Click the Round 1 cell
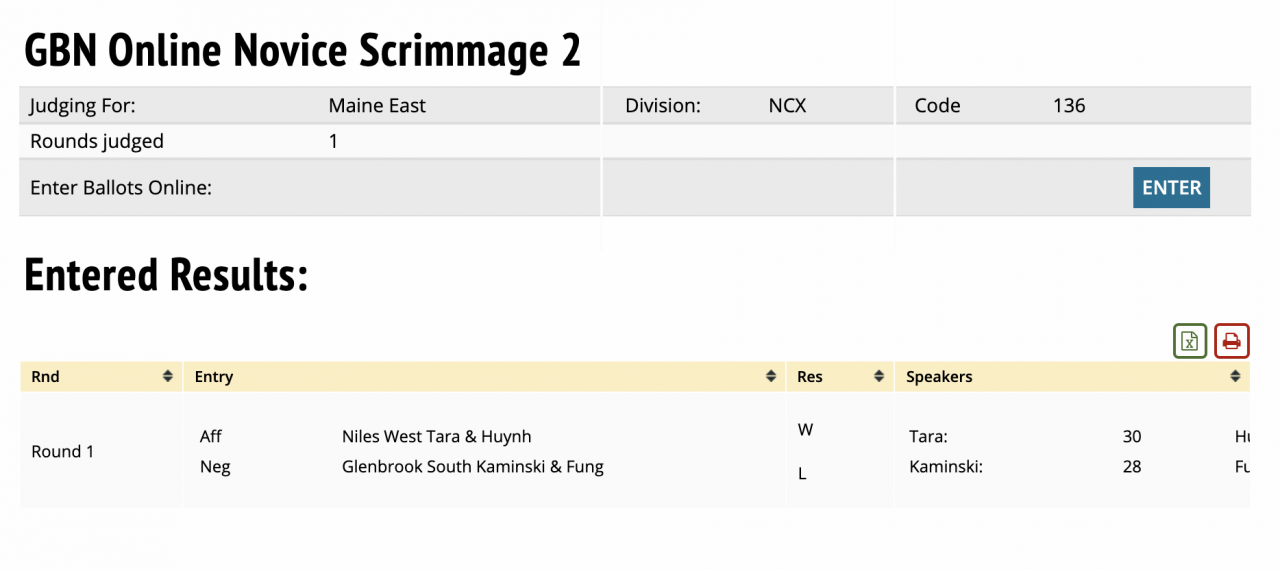Screen dimensions: 1280x571 coord(63,451)
